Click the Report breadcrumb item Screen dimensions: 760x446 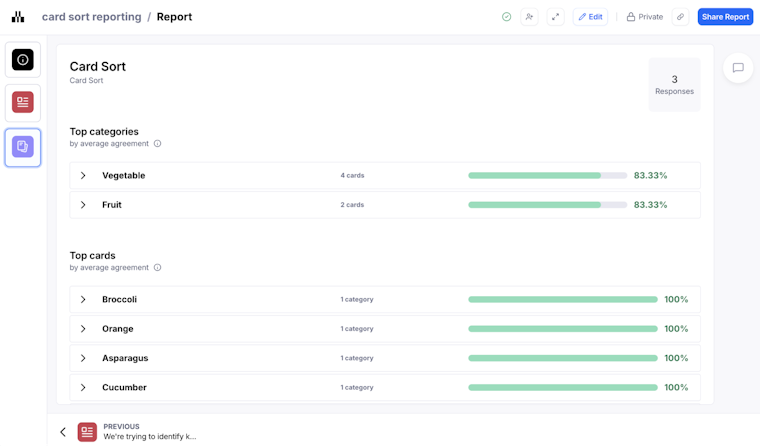pos(174,17)
